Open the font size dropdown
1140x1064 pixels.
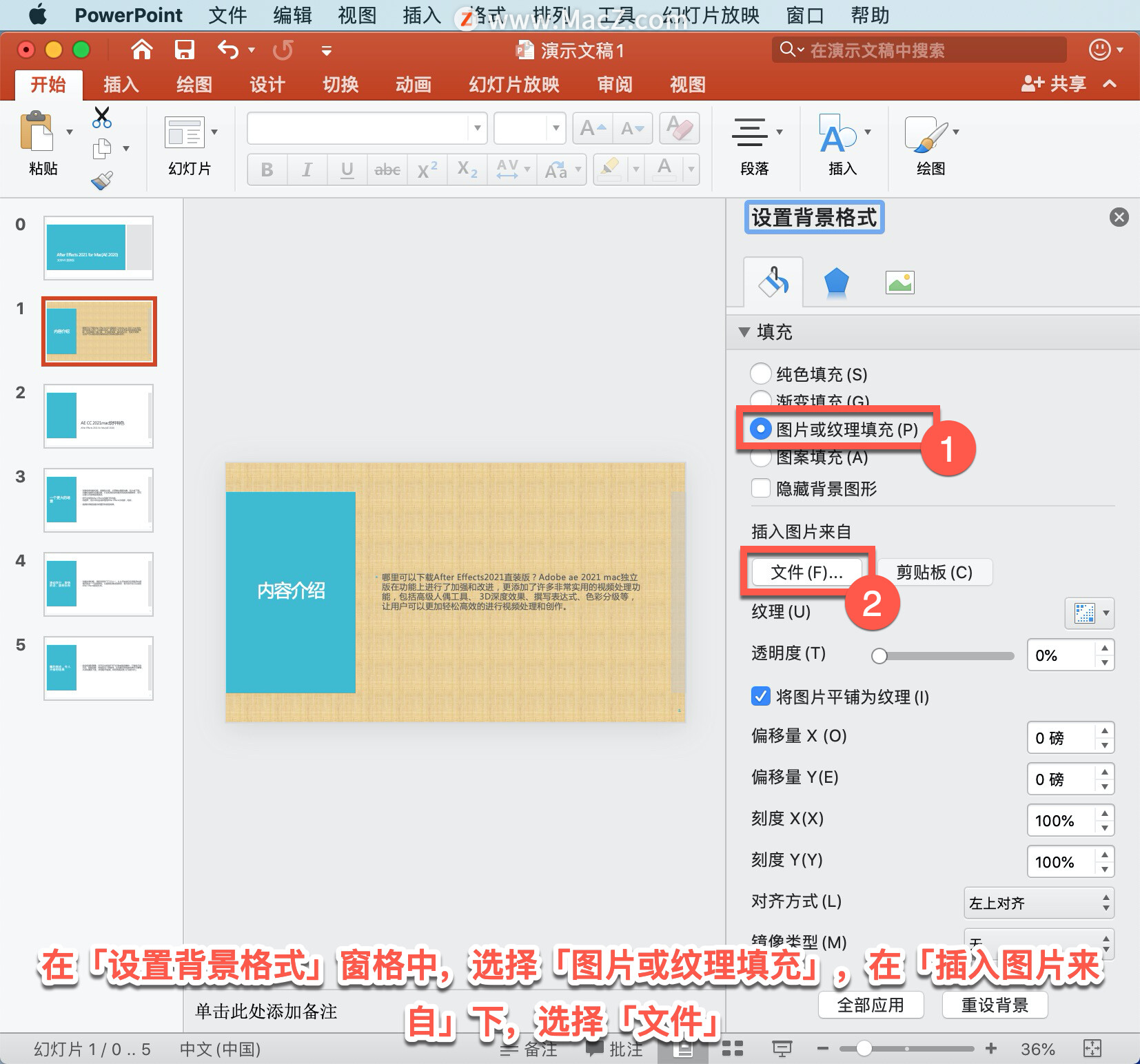pyautogui.click(x=556, y=128)
